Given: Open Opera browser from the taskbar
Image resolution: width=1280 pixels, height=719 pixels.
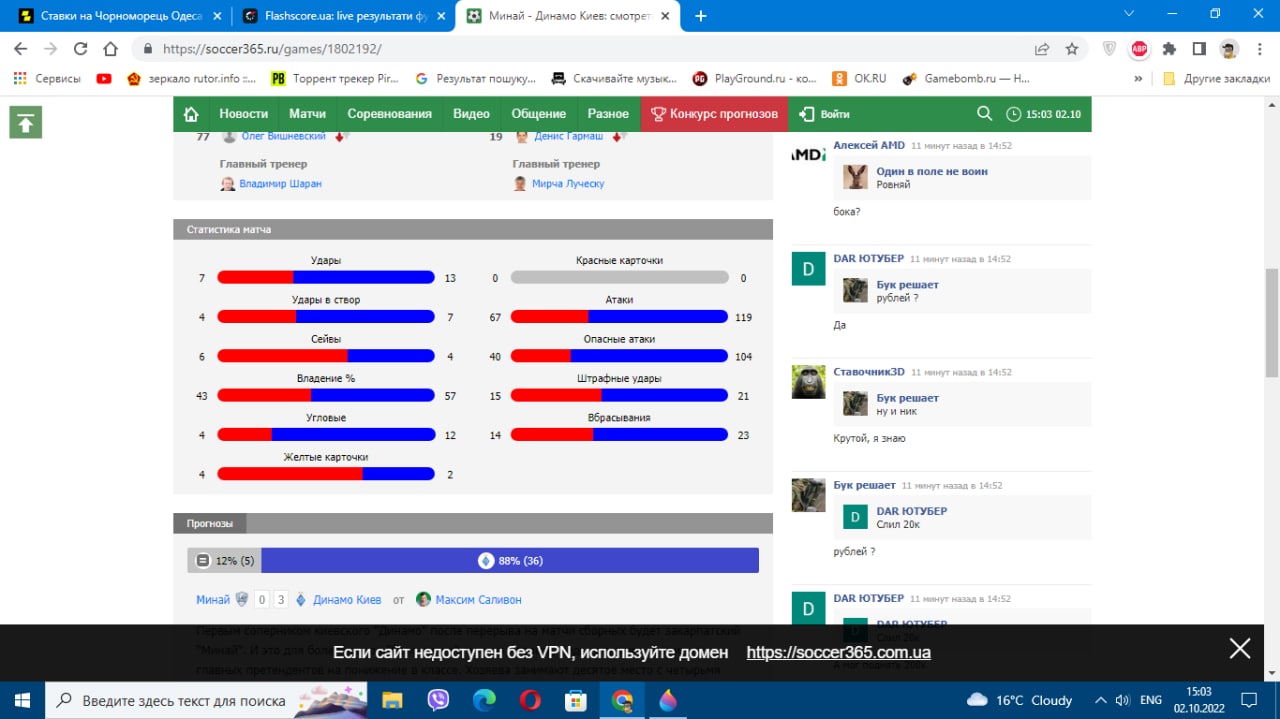Looking at the screenshot, I should pos(530,700).
